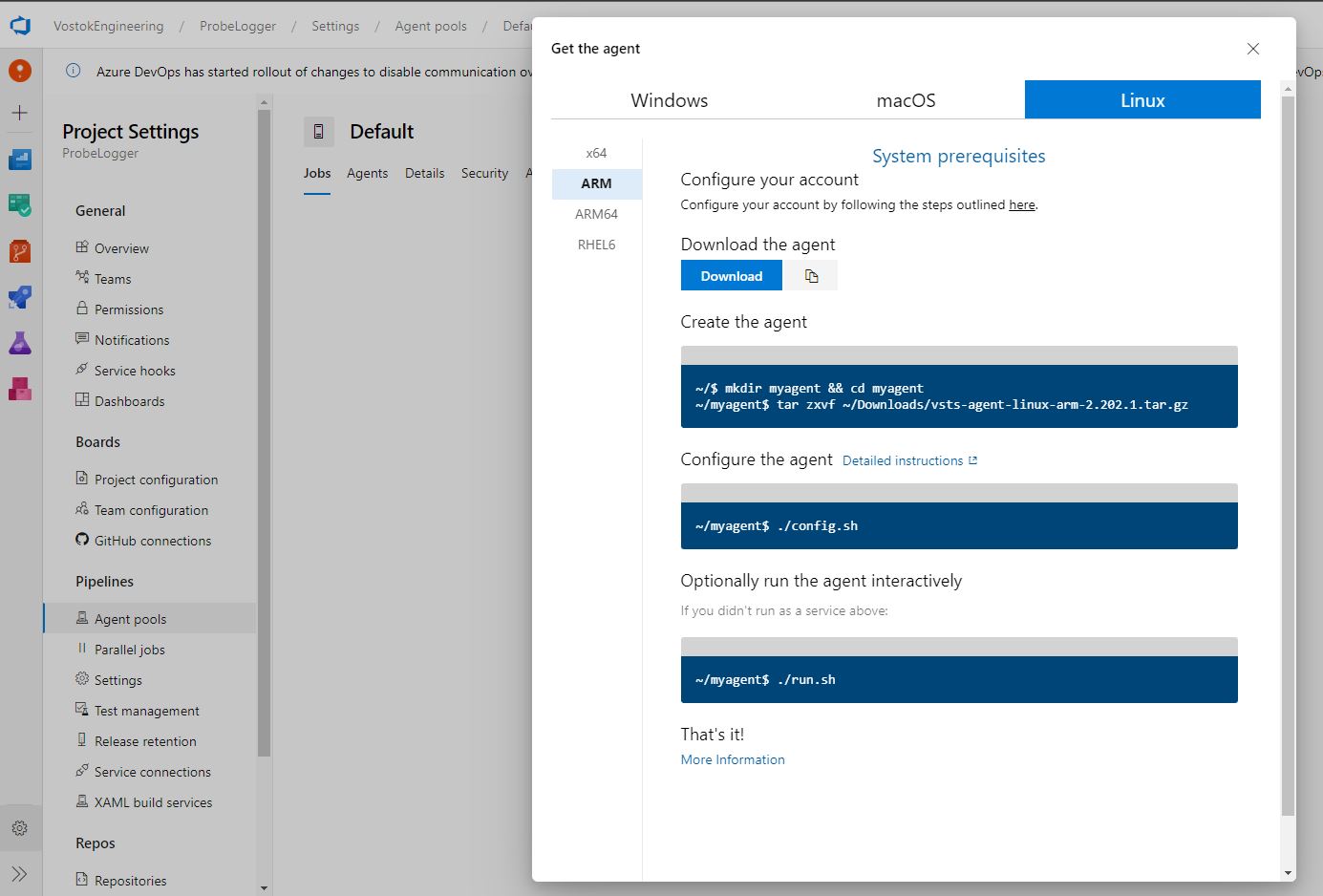Click the ./config.sh command block
The width and height of the screenshot is (1323, 896).
coord(959,525)
